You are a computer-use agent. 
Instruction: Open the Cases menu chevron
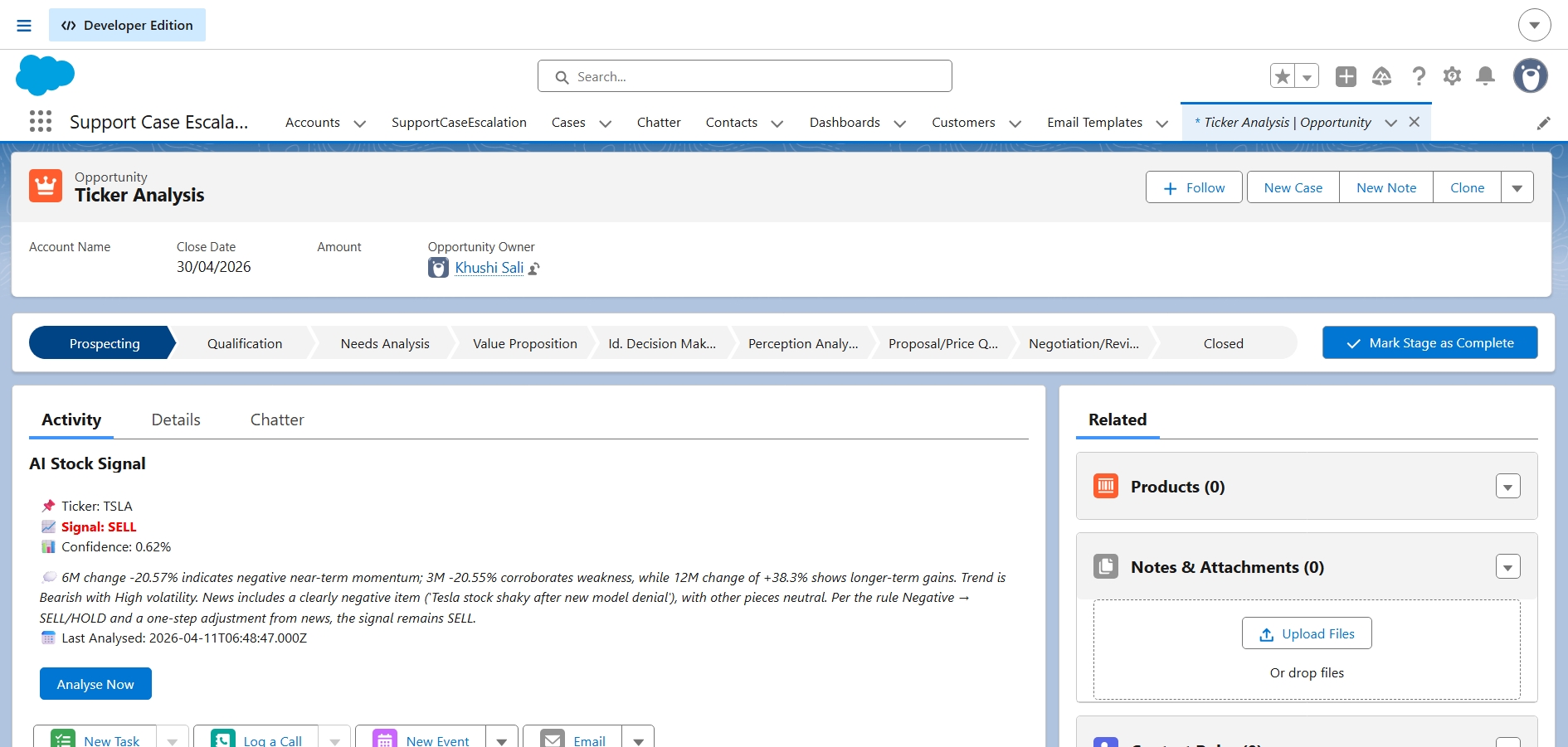[x=606, y=124]
